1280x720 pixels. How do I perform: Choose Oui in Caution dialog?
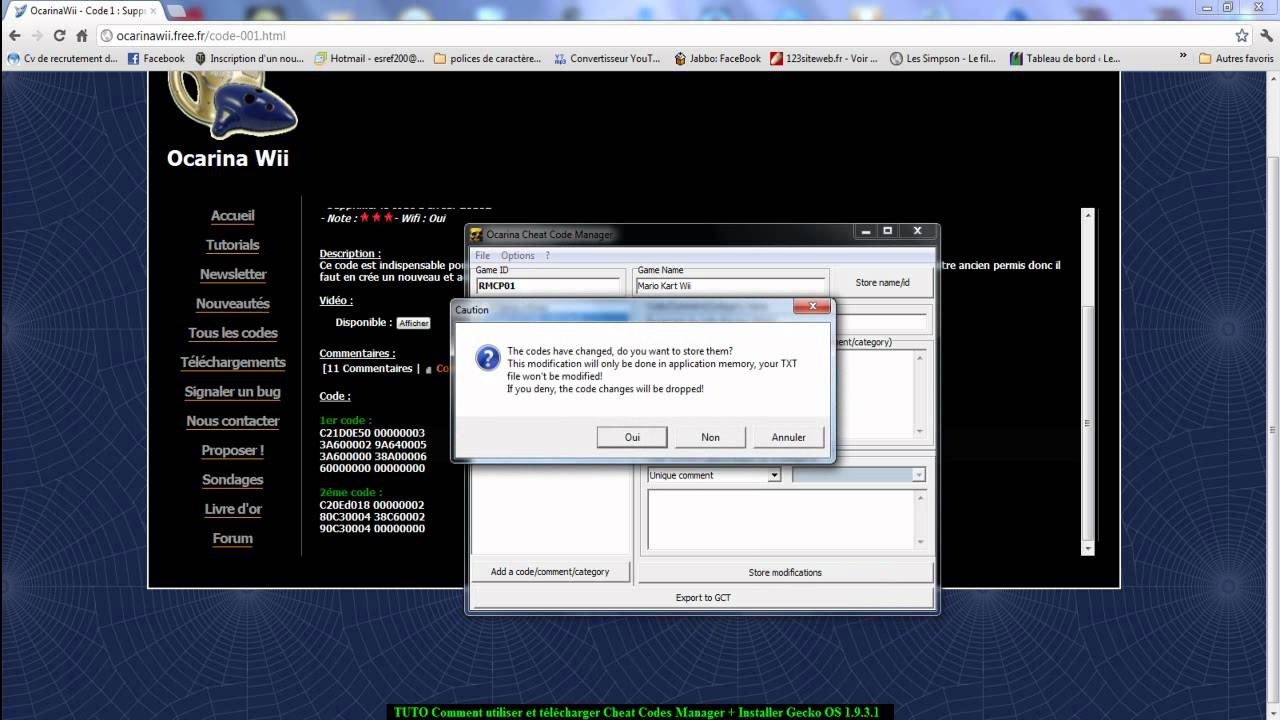pyautogui.click(x=632, y=437)
